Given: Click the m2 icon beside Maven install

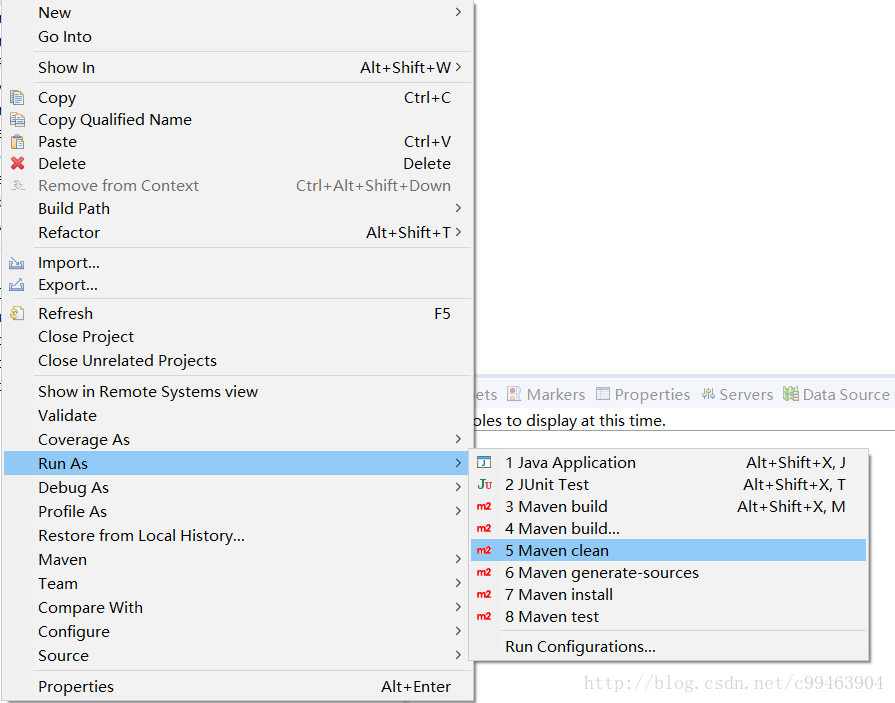Looking at the screenshot, I should [x=484, y=595].
